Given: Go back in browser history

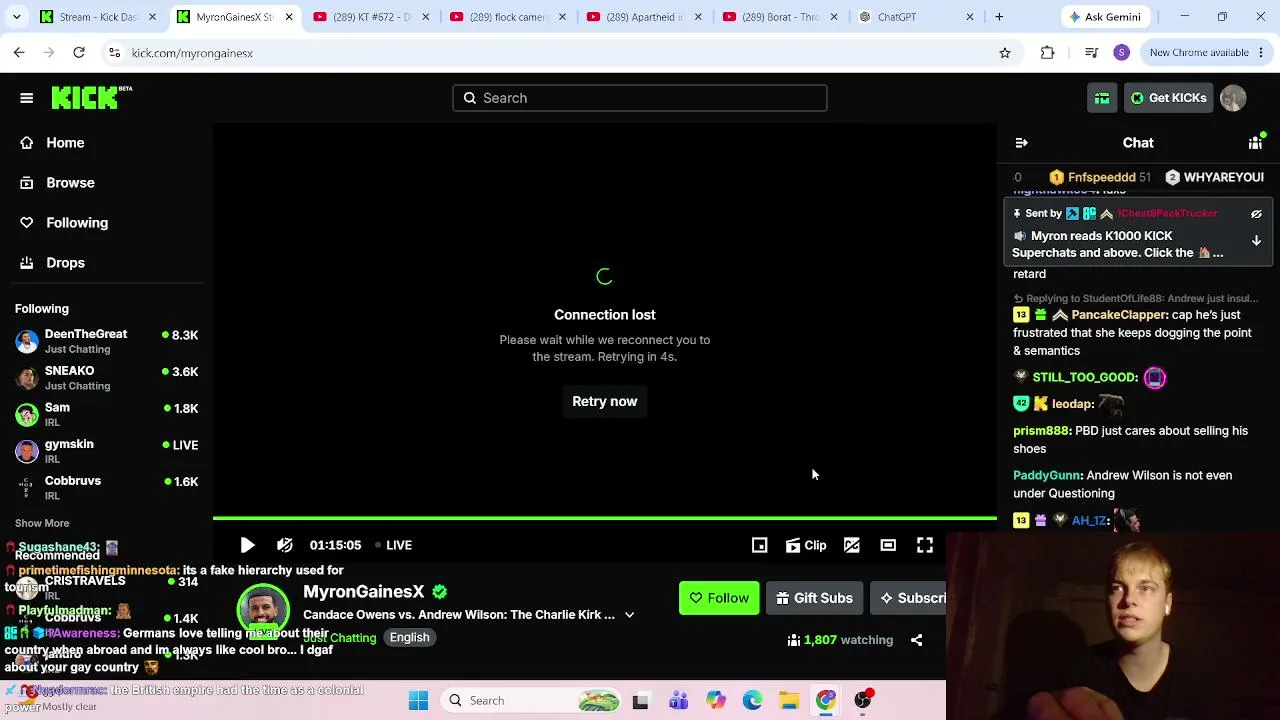Looking at the screenshot, I should [19, 53].
